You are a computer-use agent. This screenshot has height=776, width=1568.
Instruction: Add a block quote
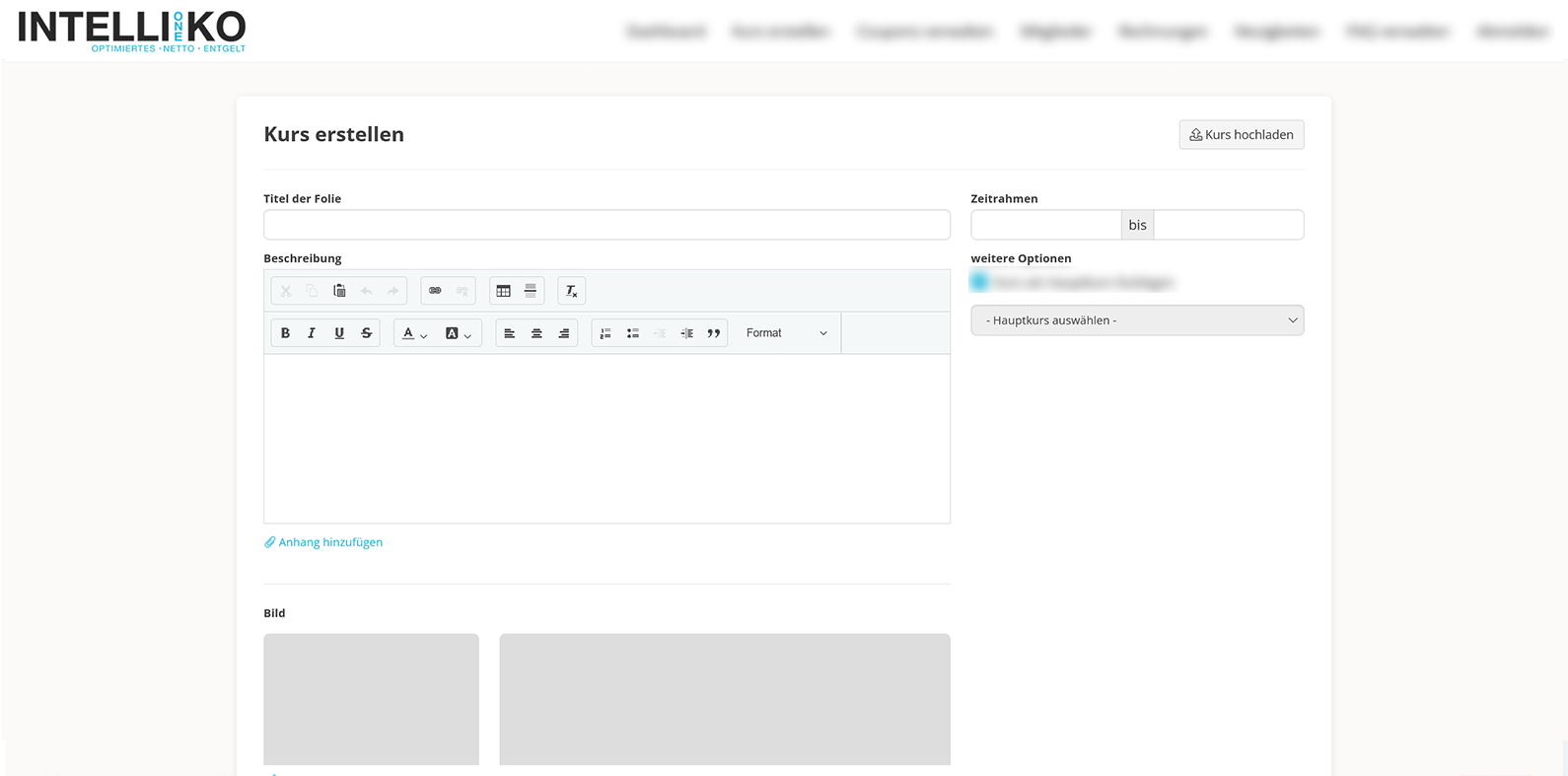[x=714, y=333]
